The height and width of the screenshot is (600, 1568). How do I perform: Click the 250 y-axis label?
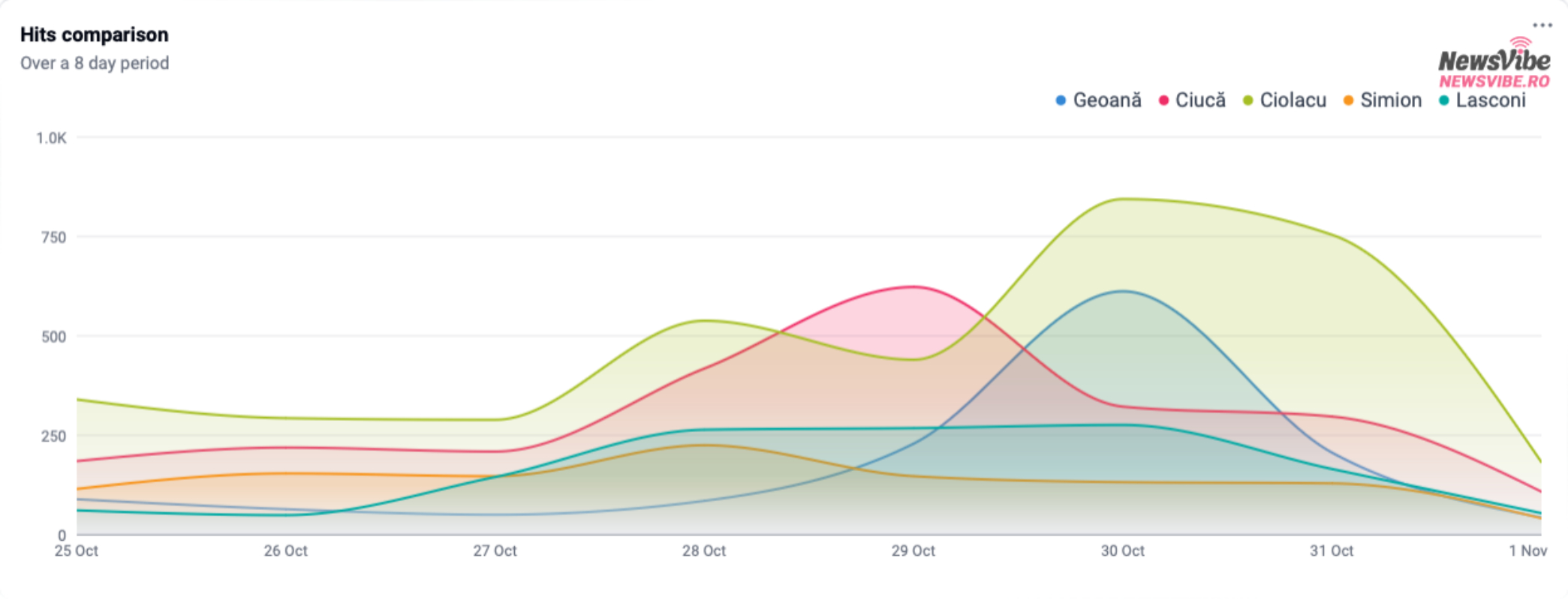coord(53,436)
